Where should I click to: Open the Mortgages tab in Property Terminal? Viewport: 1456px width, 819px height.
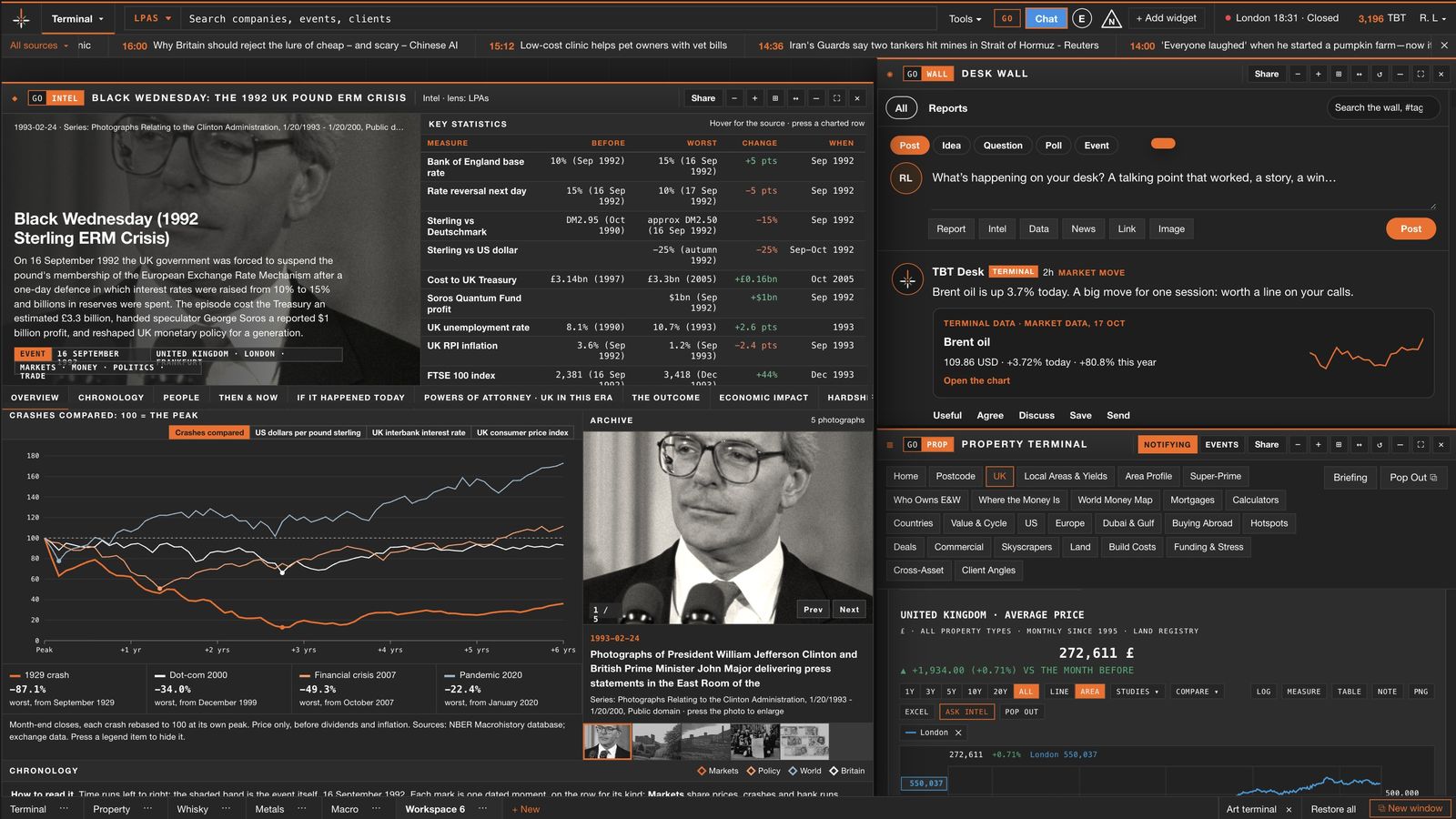pyautogui.click(x=1192, y=500)
